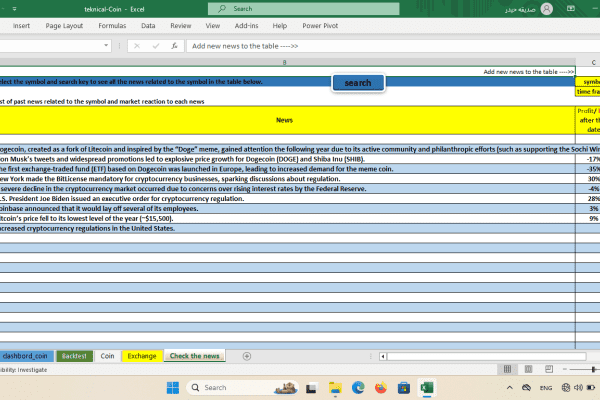Select the Bitcoin lowest level of year row
This screenshot has width=600, height=400.
[x=287, y=219]
